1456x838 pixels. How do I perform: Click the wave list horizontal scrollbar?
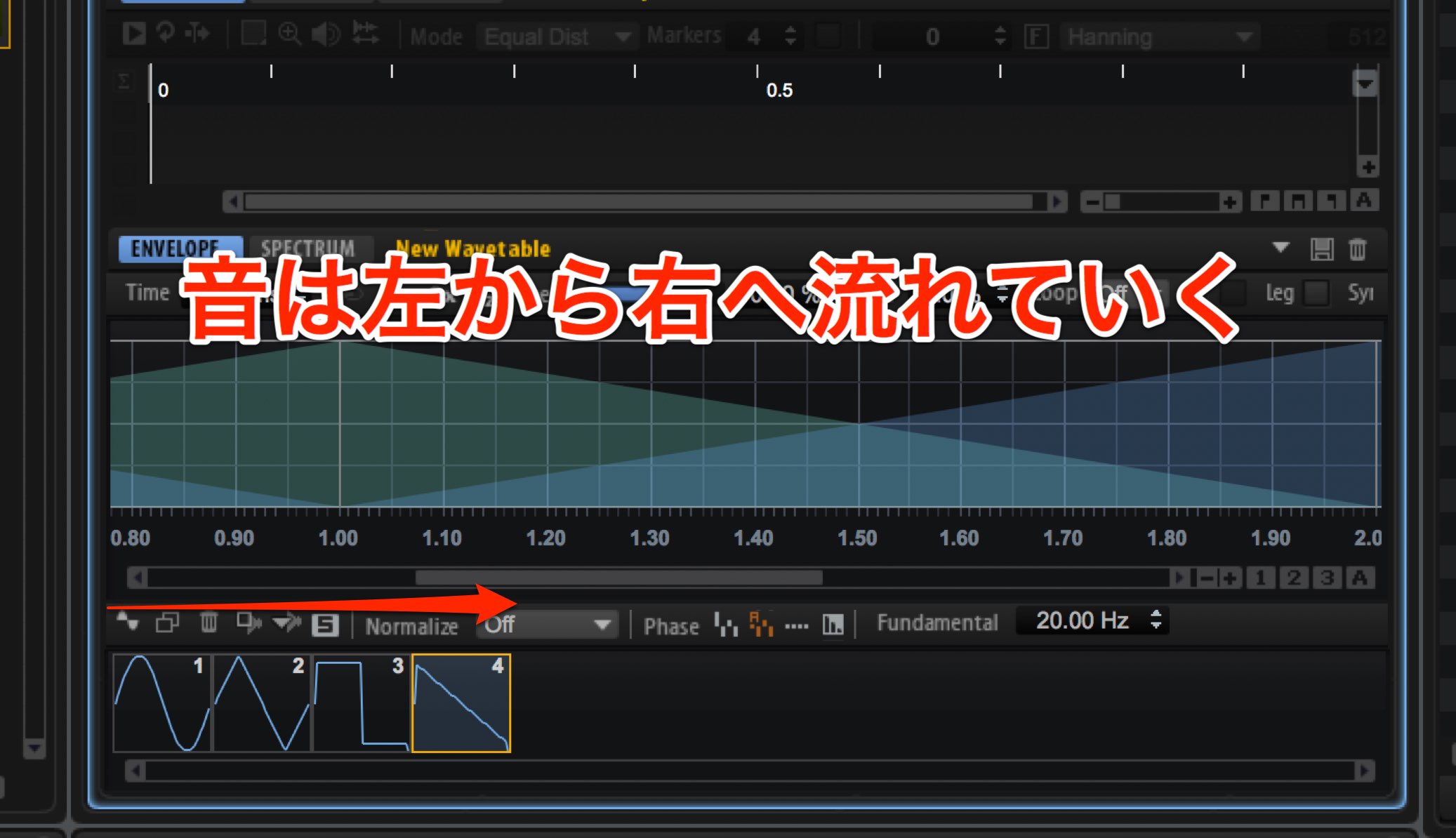tap(749, 771)
